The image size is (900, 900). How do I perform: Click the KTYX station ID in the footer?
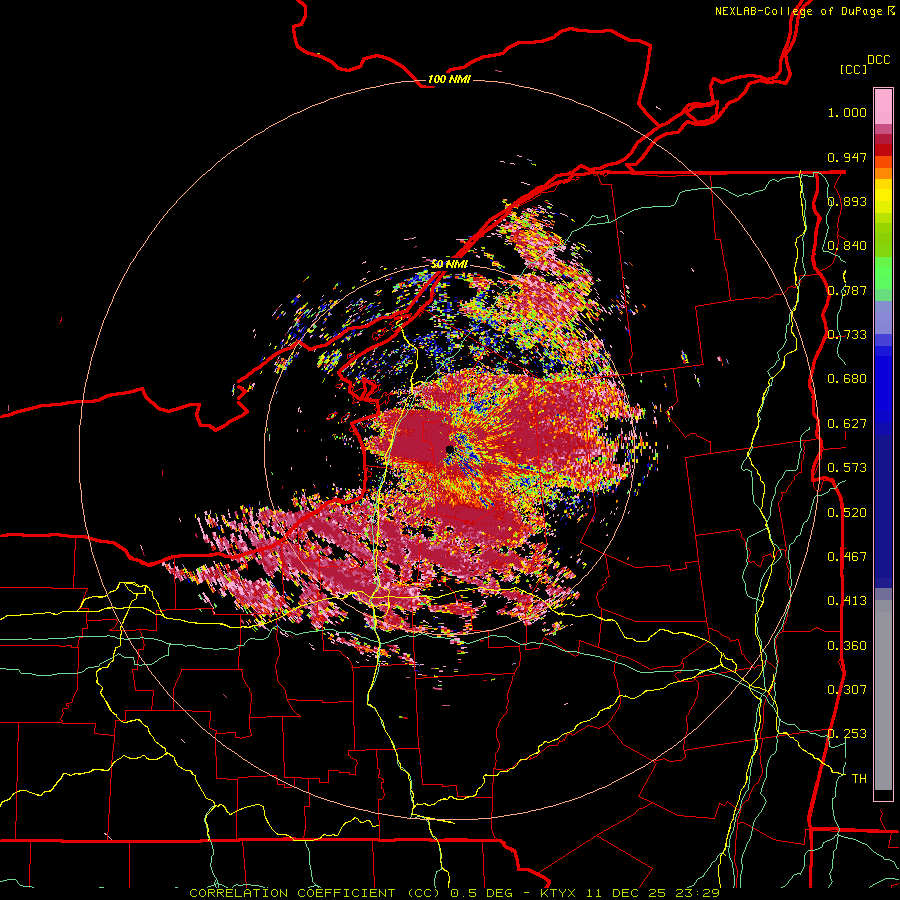tap(560, 893)
